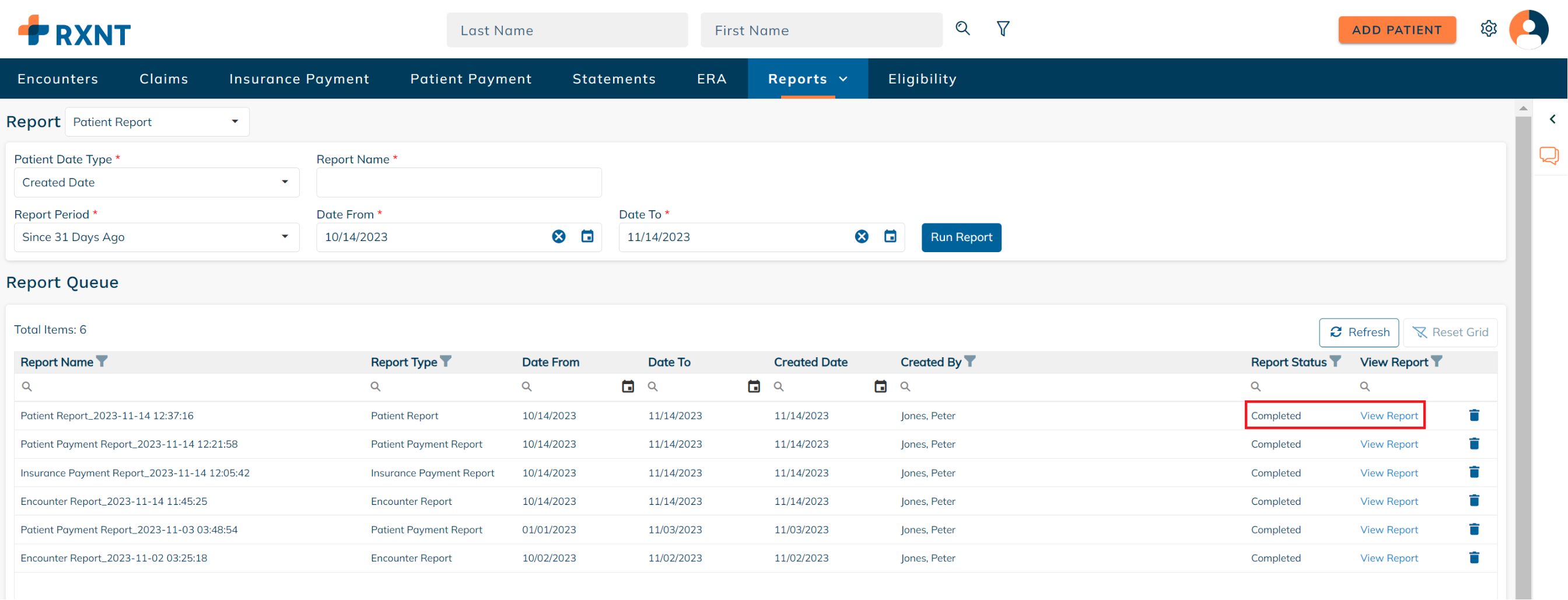This screenshot has width=1568, height=600.
Task: Filter the Report Status column
Action: (1335, 362)
